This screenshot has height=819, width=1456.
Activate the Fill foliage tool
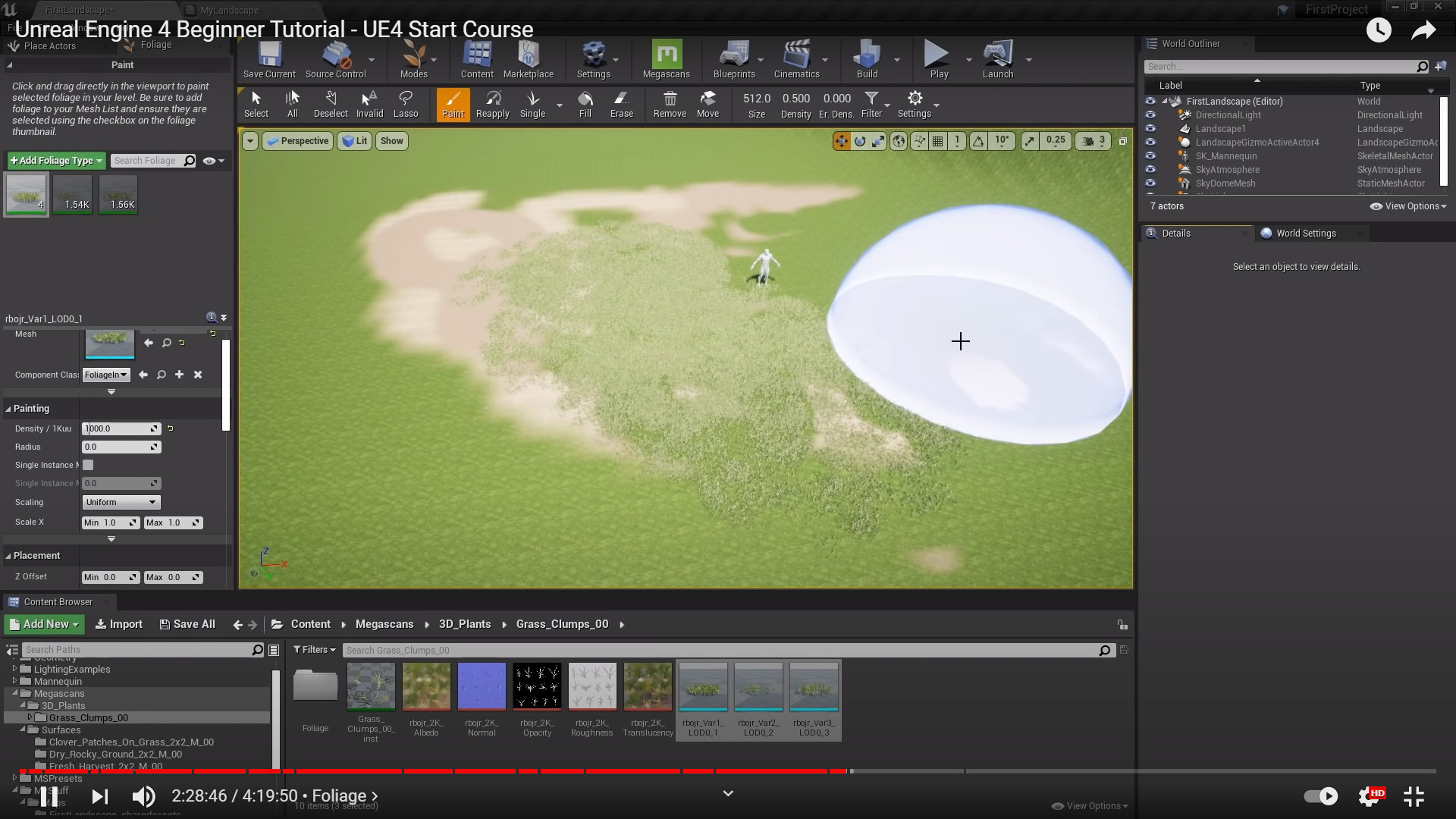pos(585,104)
